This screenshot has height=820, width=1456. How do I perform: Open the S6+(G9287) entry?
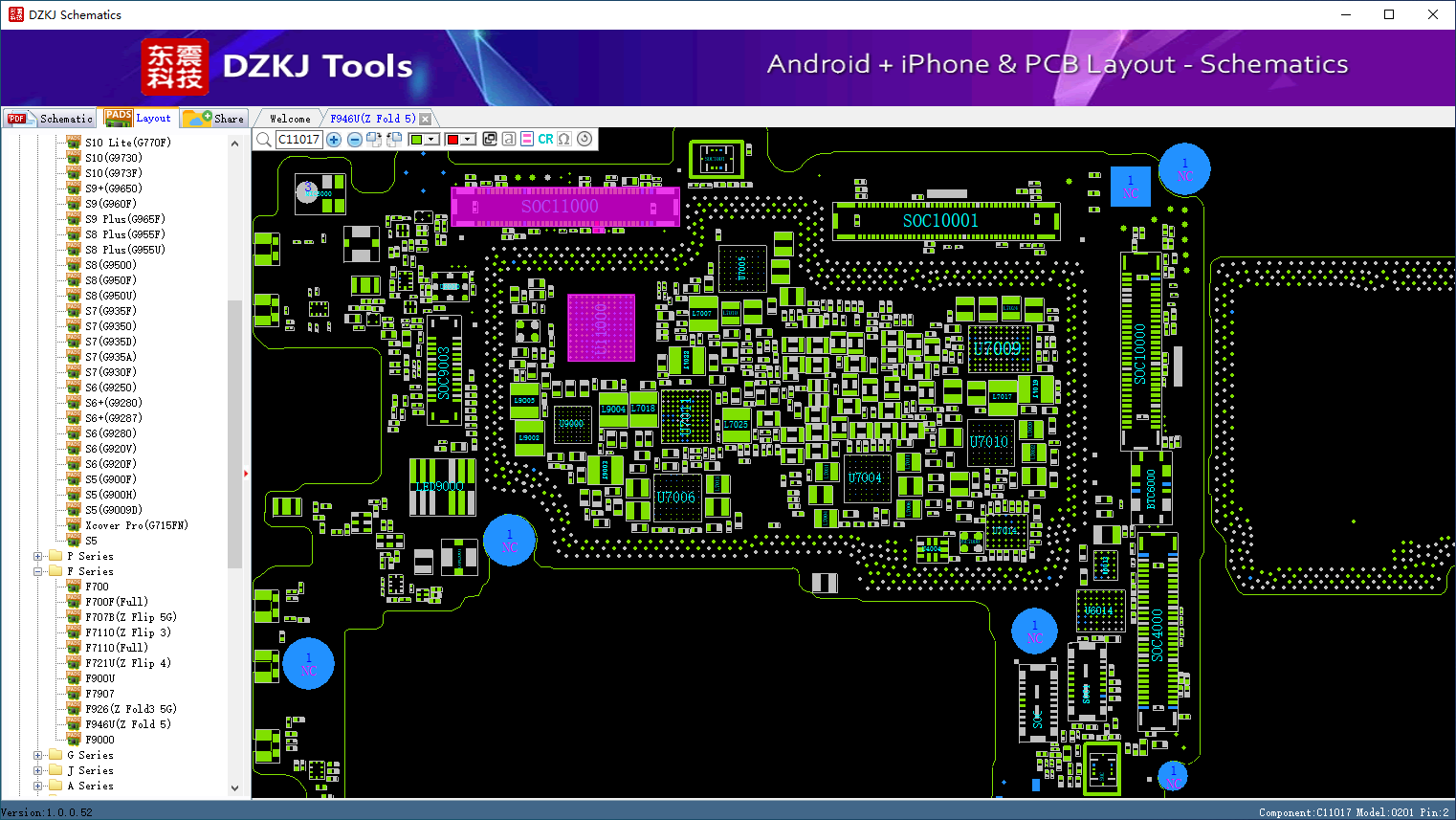click(x=113, y=418)
